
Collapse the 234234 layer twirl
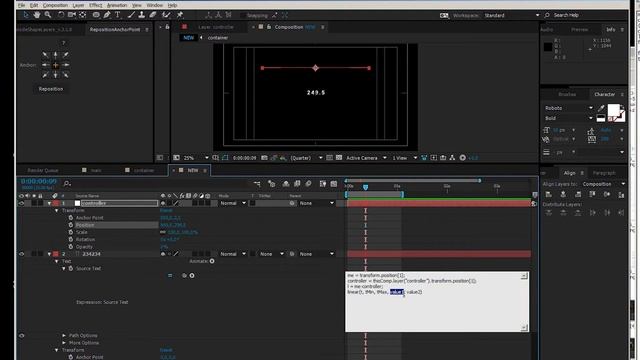click(49, 254)
